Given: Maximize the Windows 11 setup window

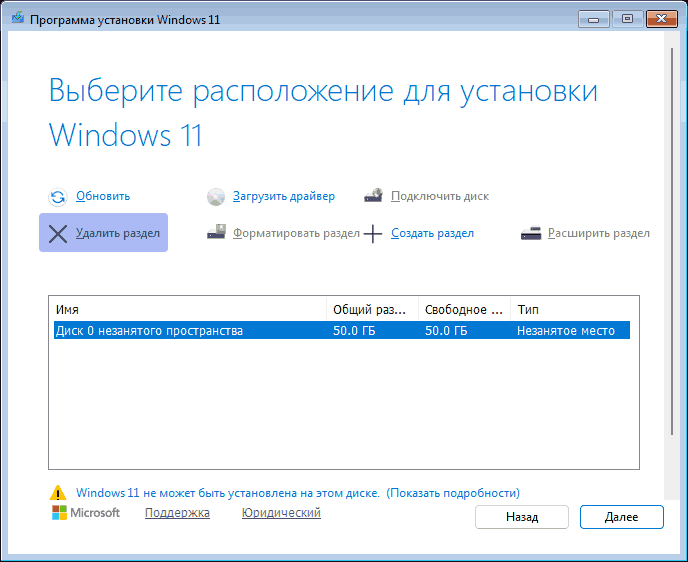Looking at the screenshot, I should [x=627, y=19].
